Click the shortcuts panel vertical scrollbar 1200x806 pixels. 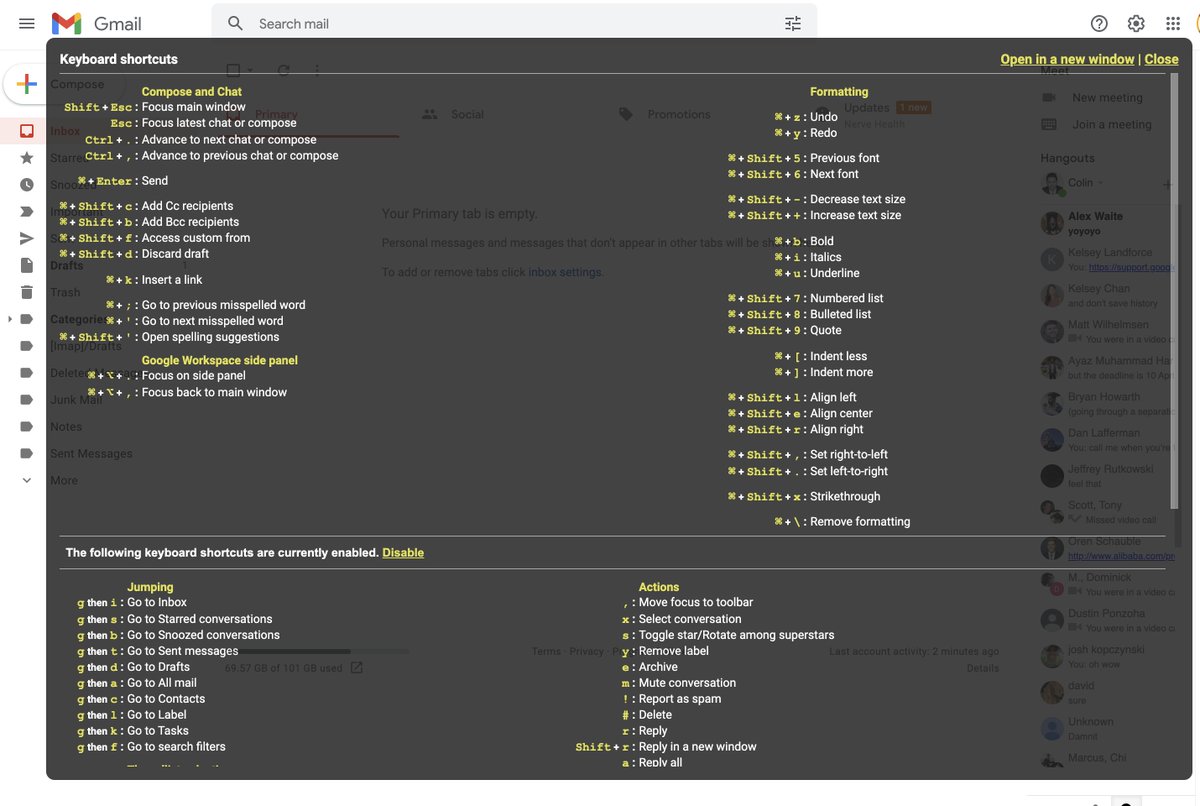pyautogui.click(x=1176, y=292)
